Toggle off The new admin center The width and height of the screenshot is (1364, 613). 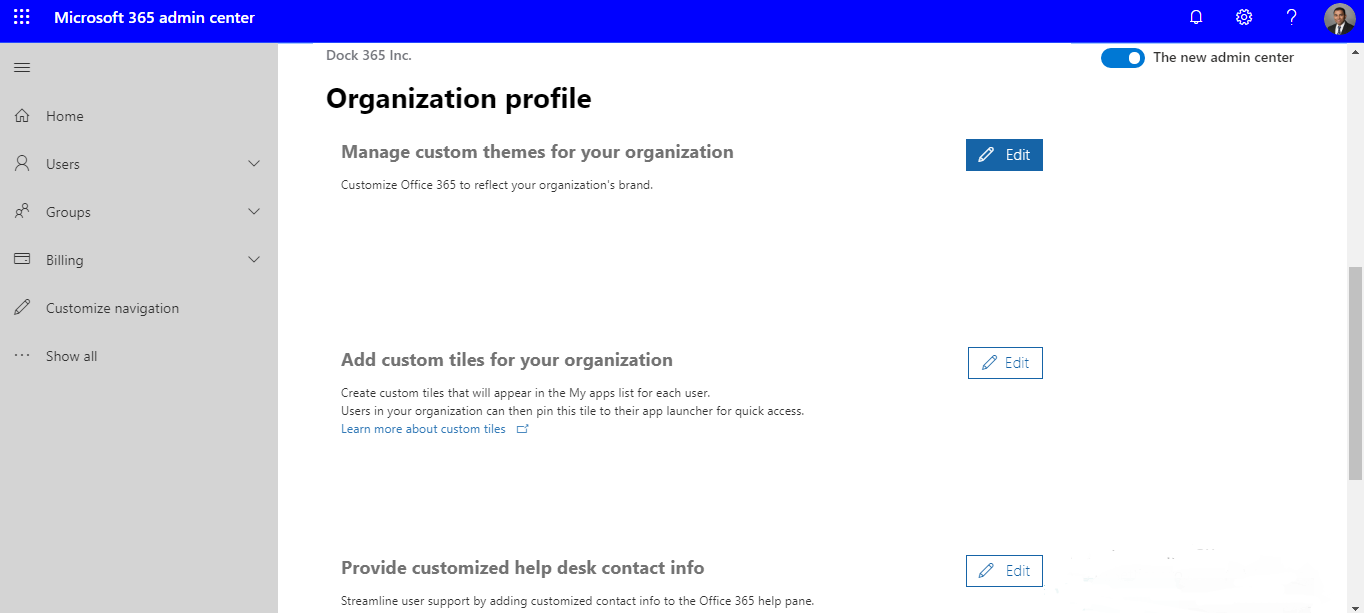tap(1122, 57)
